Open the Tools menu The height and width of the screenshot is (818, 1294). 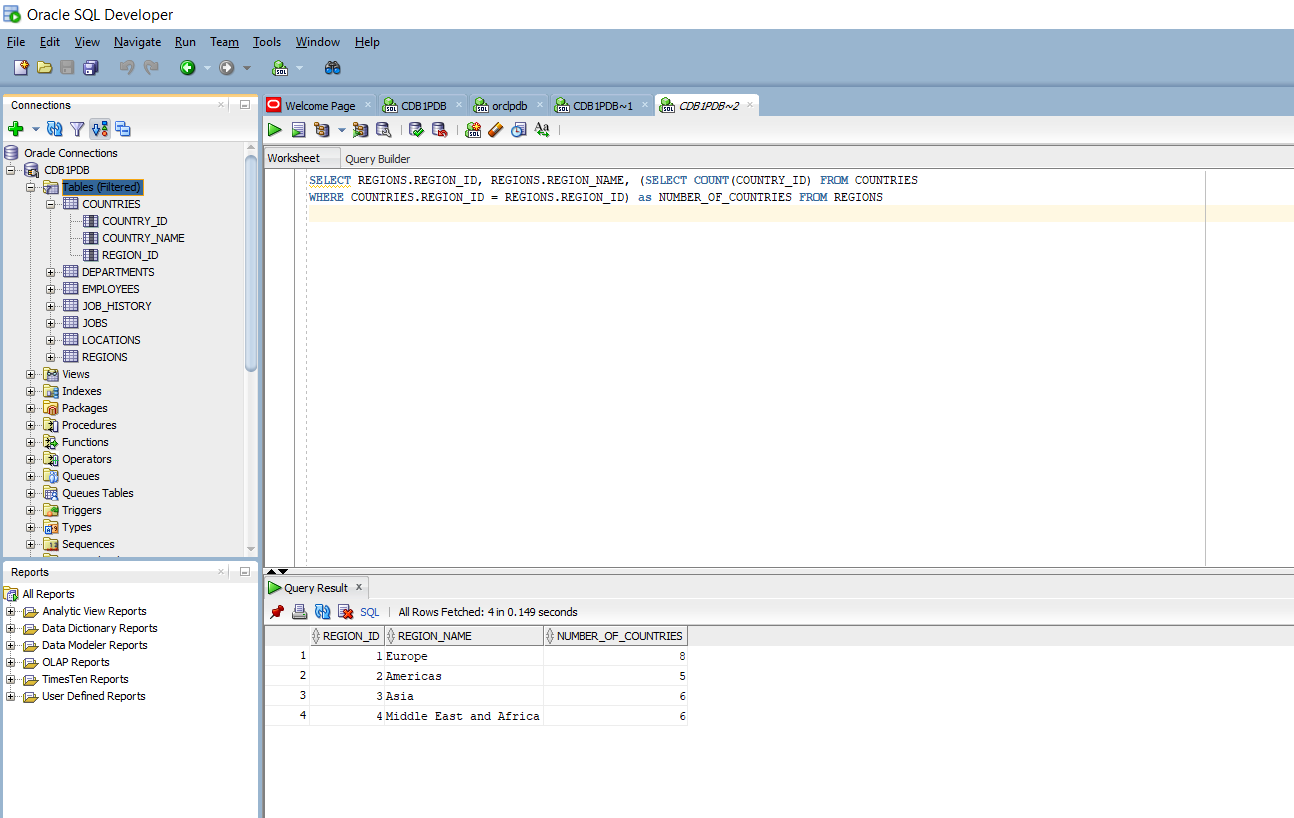point(267,42)
